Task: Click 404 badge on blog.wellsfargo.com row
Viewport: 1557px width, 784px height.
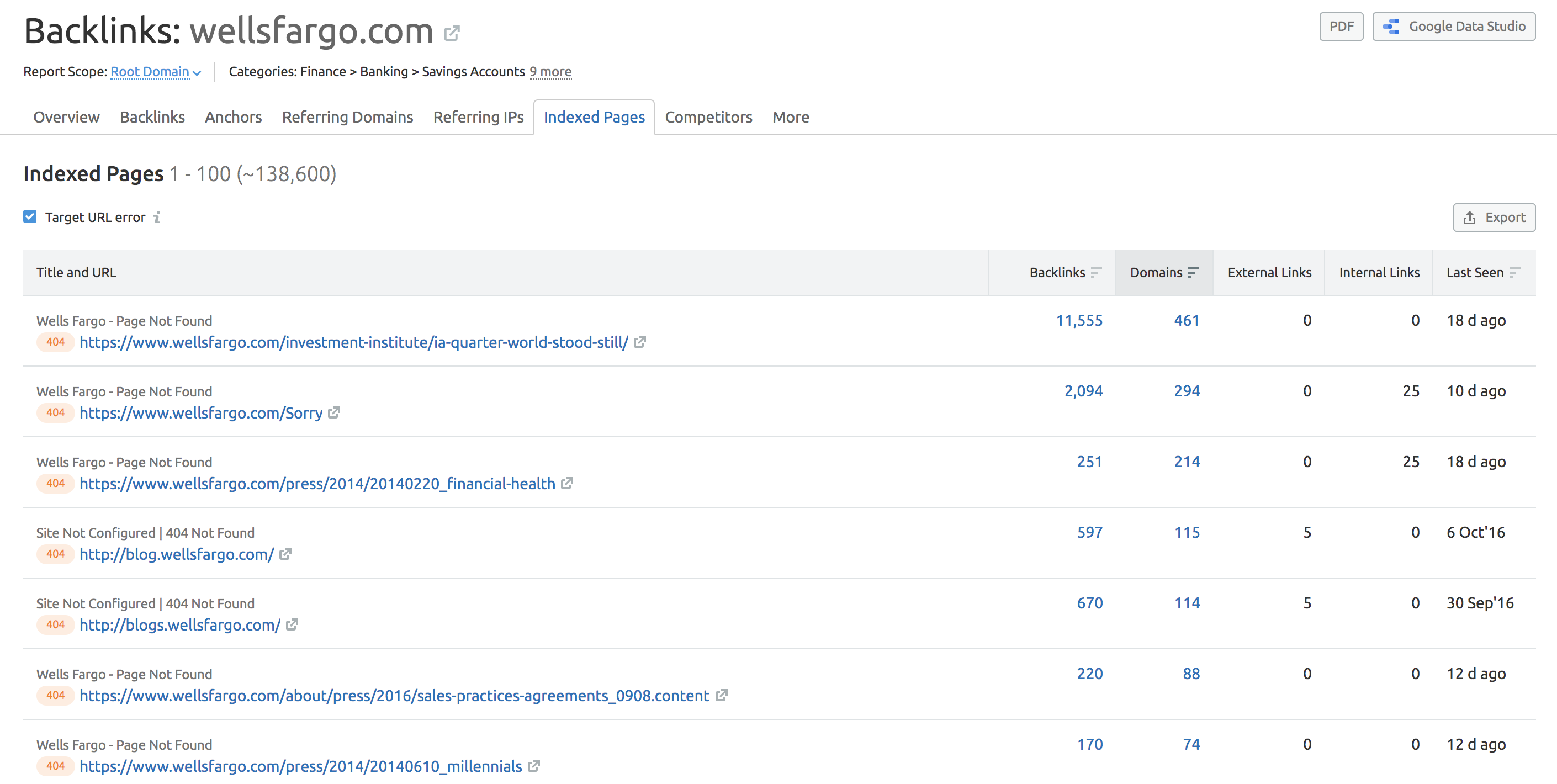Action: coord(56,554)
